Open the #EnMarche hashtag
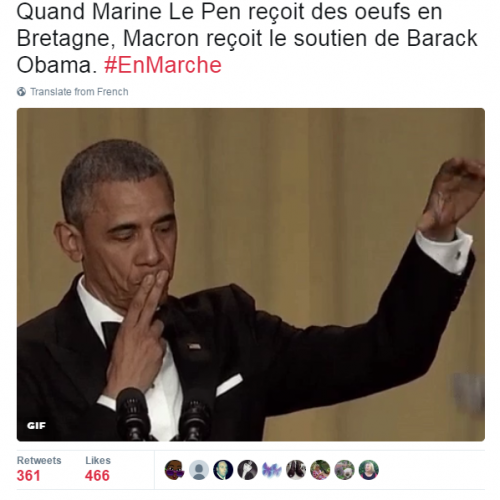The image size is (500, 500). [x=163, y=65]
